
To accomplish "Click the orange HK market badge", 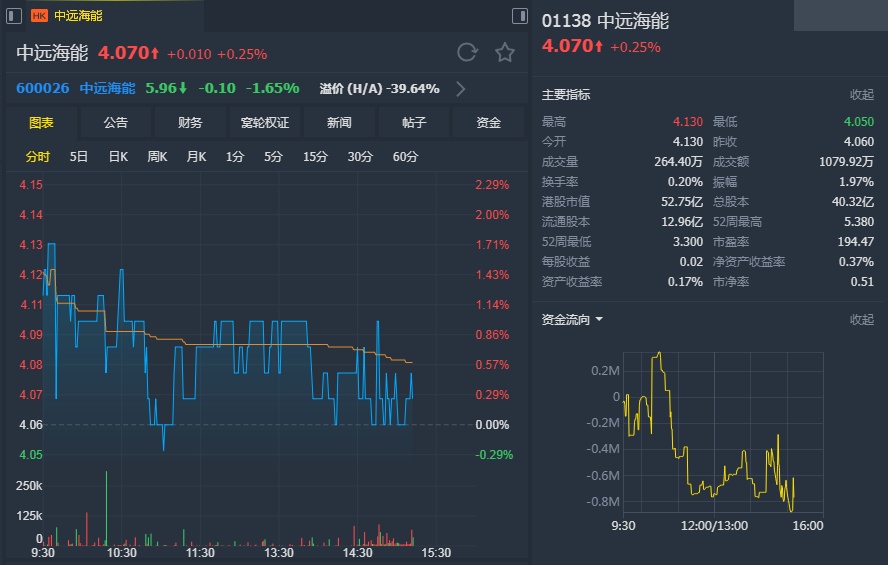I will tap(39, 16).
